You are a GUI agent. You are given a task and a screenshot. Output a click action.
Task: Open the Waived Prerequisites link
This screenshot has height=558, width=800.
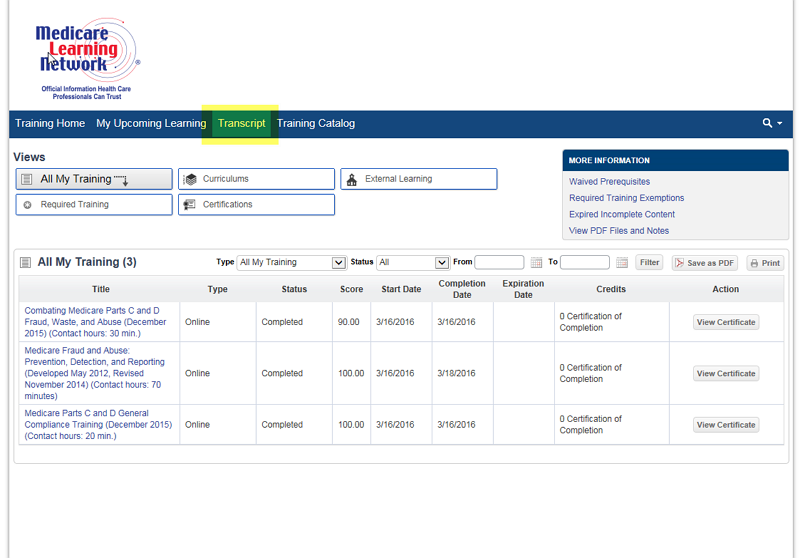tap(609, 182)
